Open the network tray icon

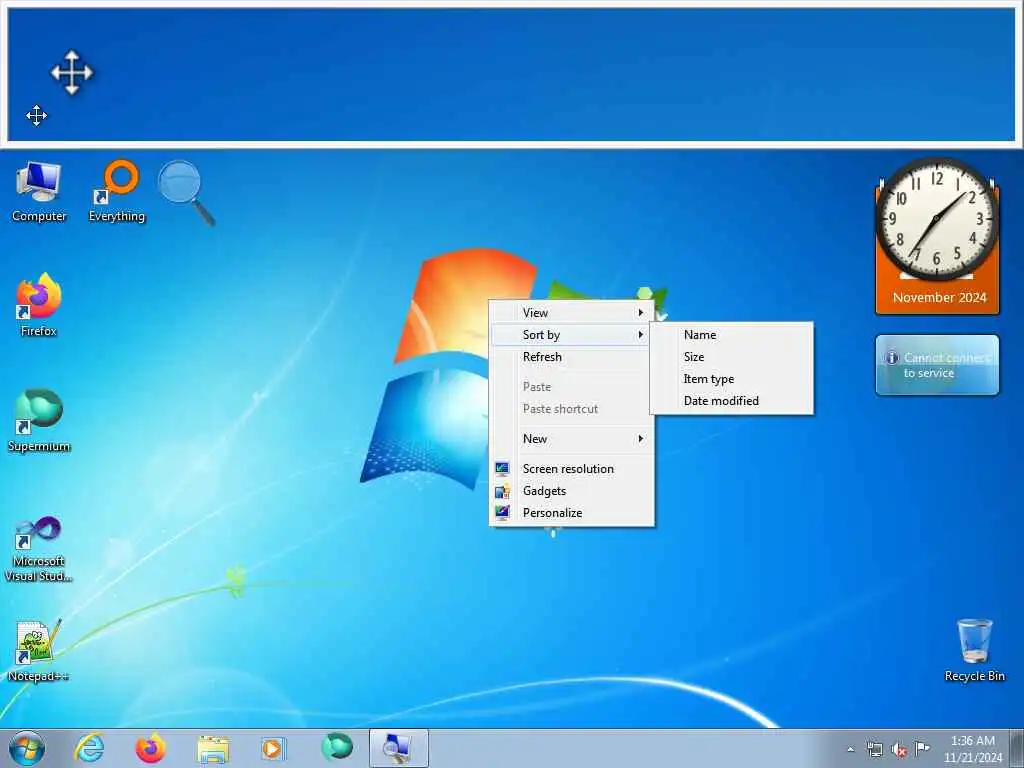pyautogui.click(x=874, y=750)
